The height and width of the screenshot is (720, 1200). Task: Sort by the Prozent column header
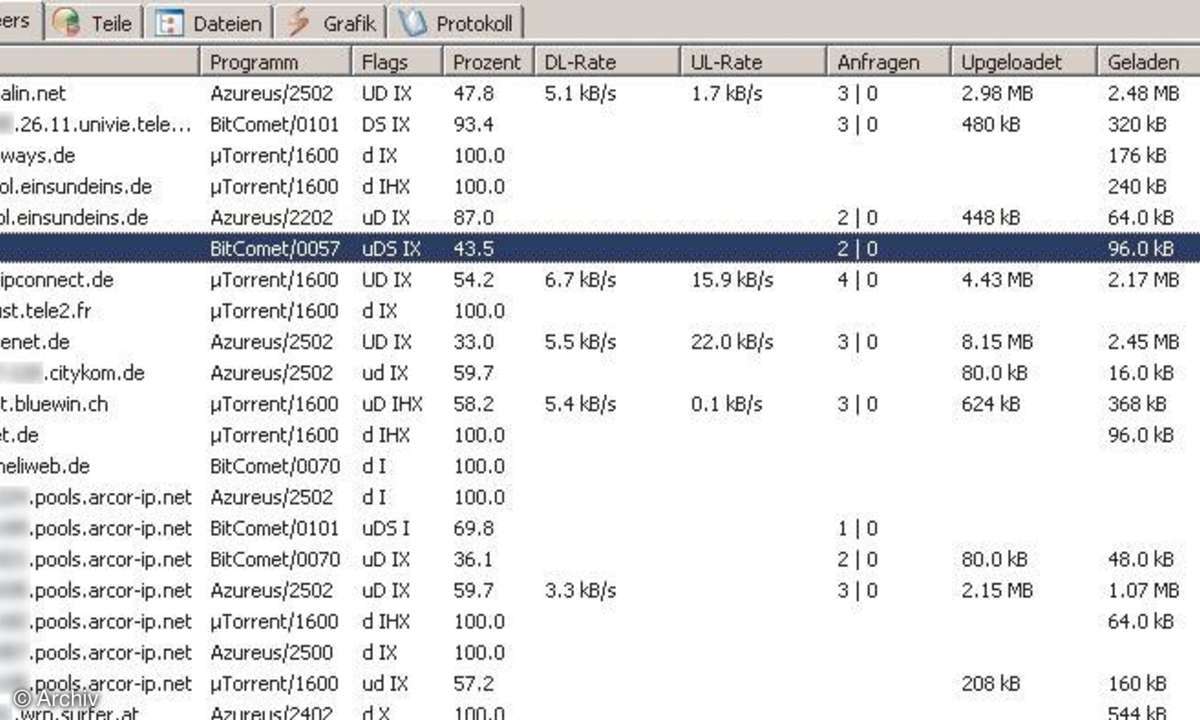click(x=488, y=62)
